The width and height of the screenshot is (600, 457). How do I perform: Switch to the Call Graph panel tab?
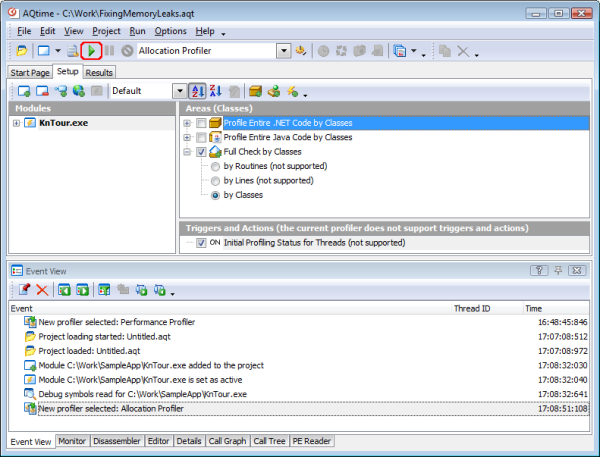coord(227,441)
